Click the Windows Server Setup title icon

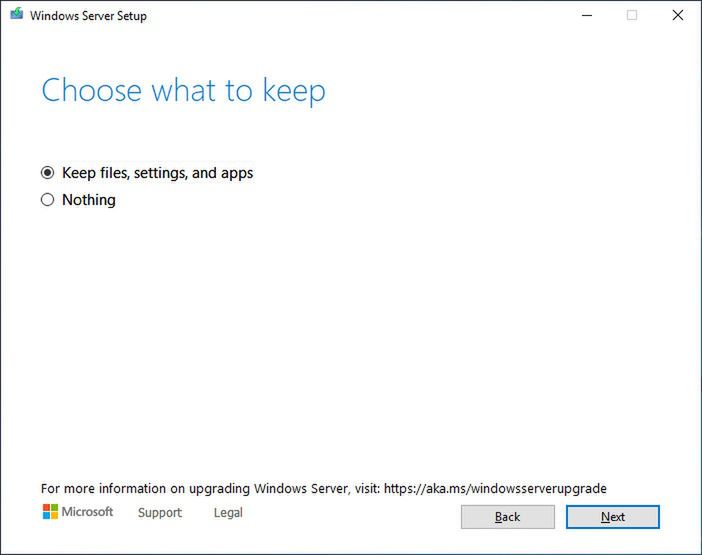(17, 14)
